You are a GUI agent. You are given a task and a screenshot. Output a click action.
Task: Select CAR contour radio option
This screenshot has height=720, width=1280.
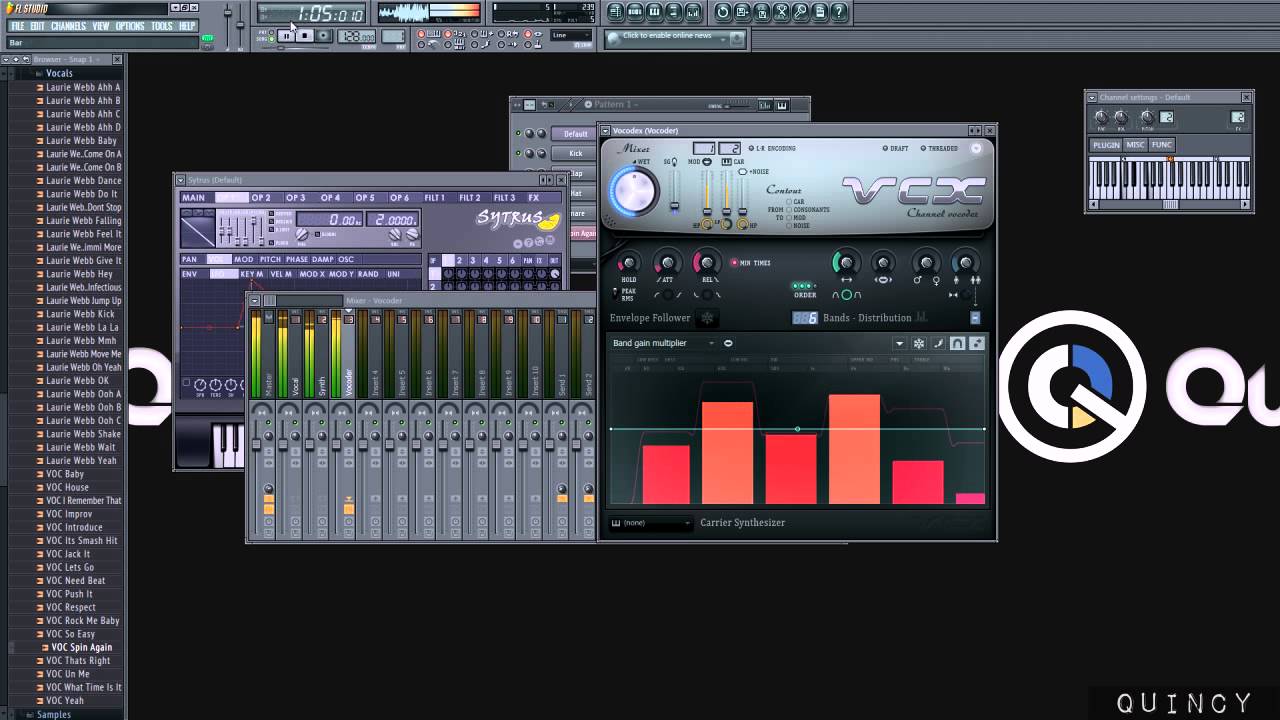789,202
